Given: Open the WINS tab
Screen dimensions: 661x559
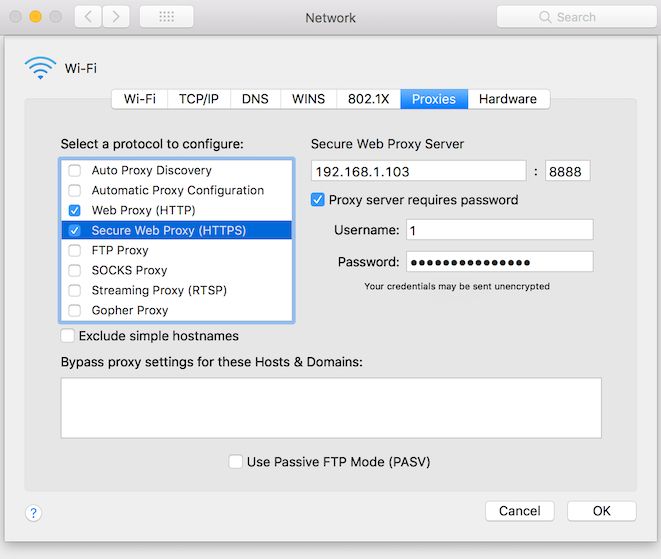Looking at the screenshot, I should [309, 99].
